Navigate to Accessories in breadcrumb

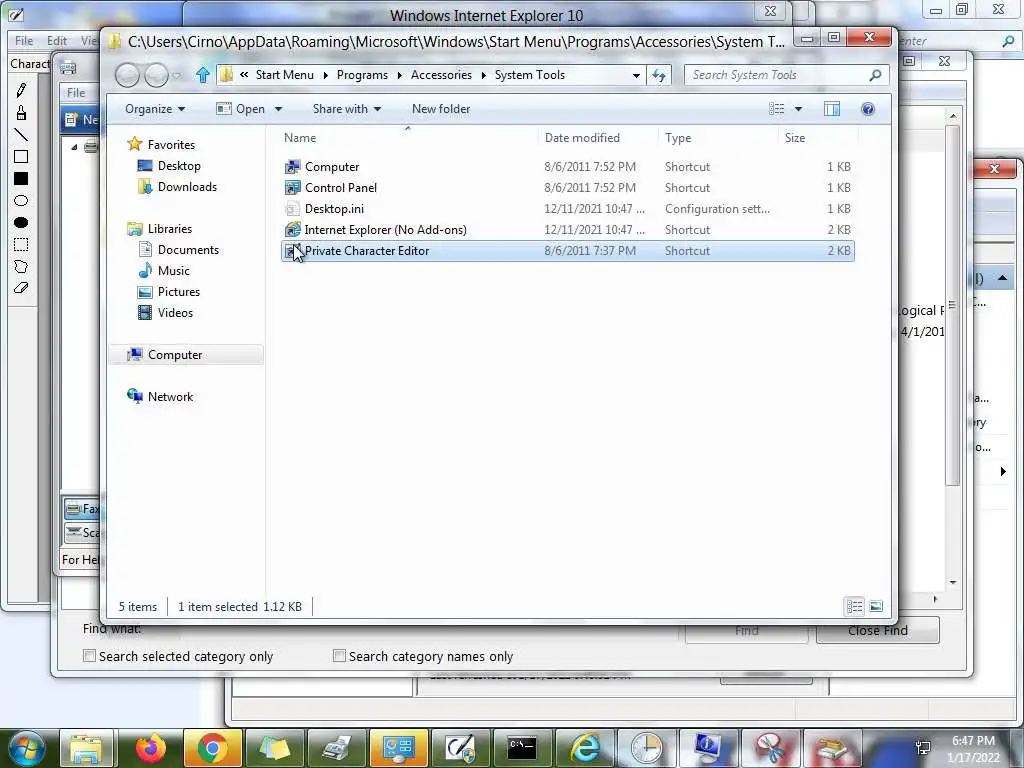tap(441, 75)
